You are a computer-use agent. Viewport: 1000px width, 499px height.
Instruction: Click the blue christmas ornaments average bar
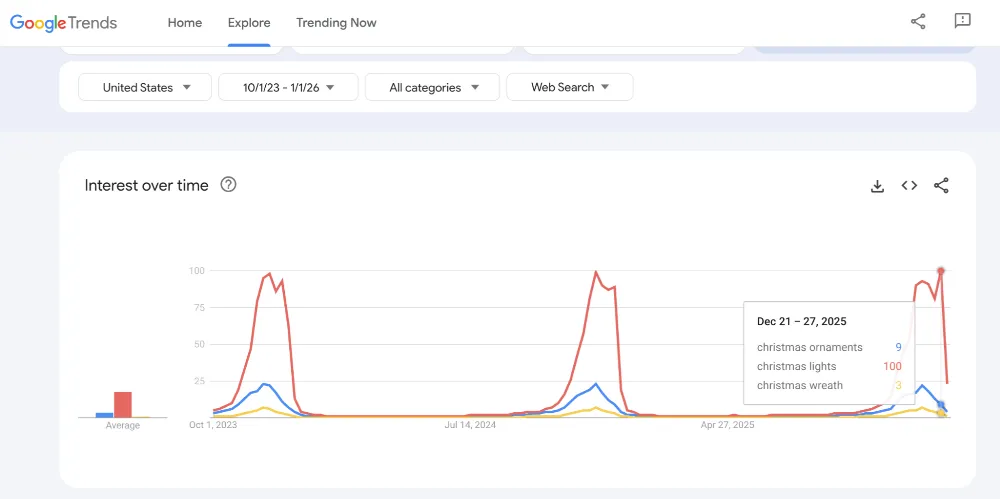(105, 415)
